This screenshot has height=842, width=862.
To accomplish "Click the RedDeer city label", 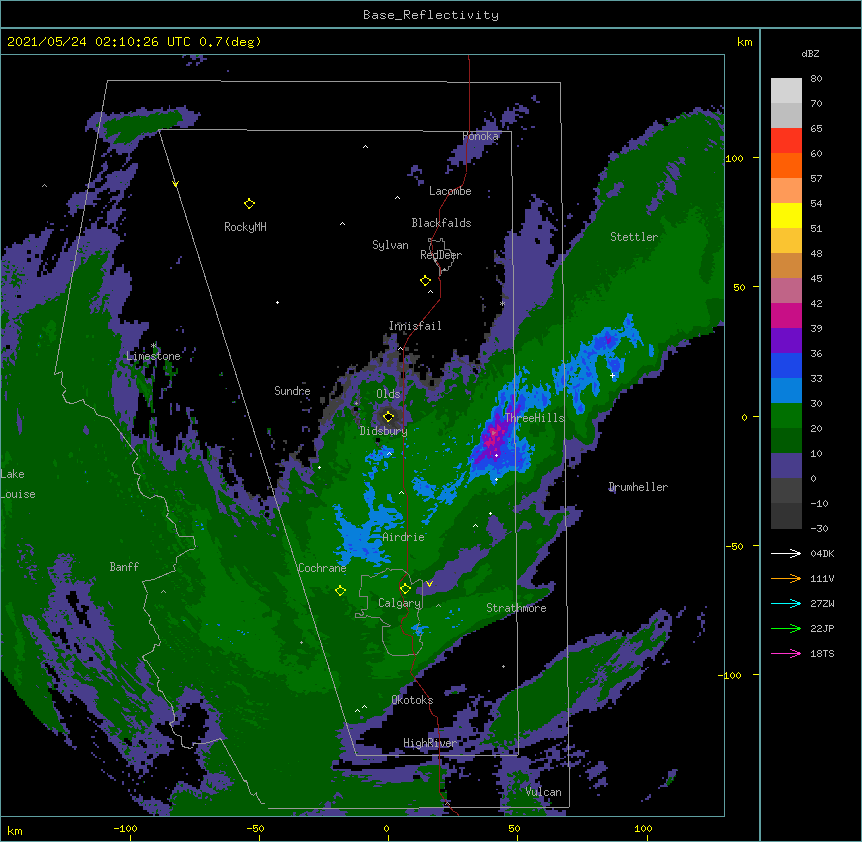I will [441, 255].
